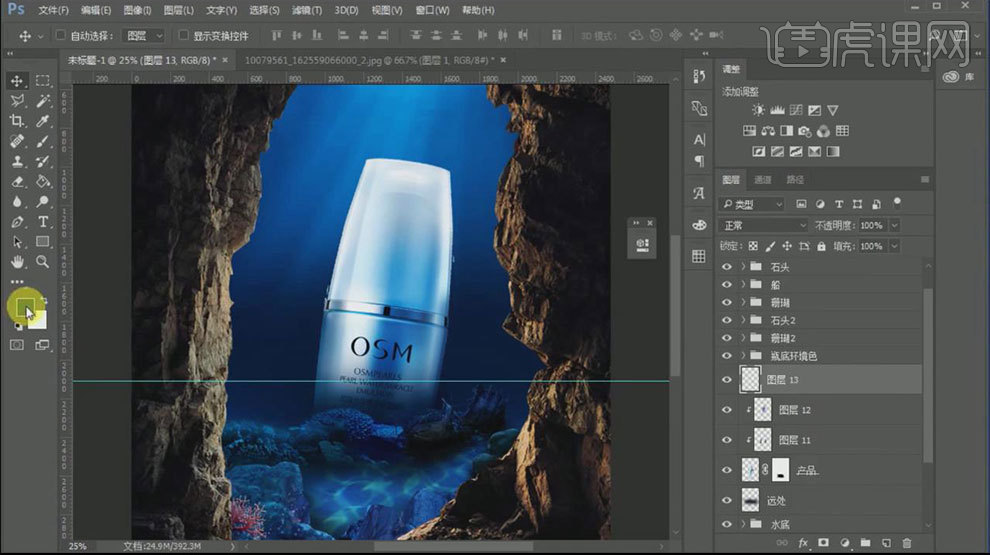Expand the 水底 group
This screenshot has height=555, width=990.
(743, 524)
